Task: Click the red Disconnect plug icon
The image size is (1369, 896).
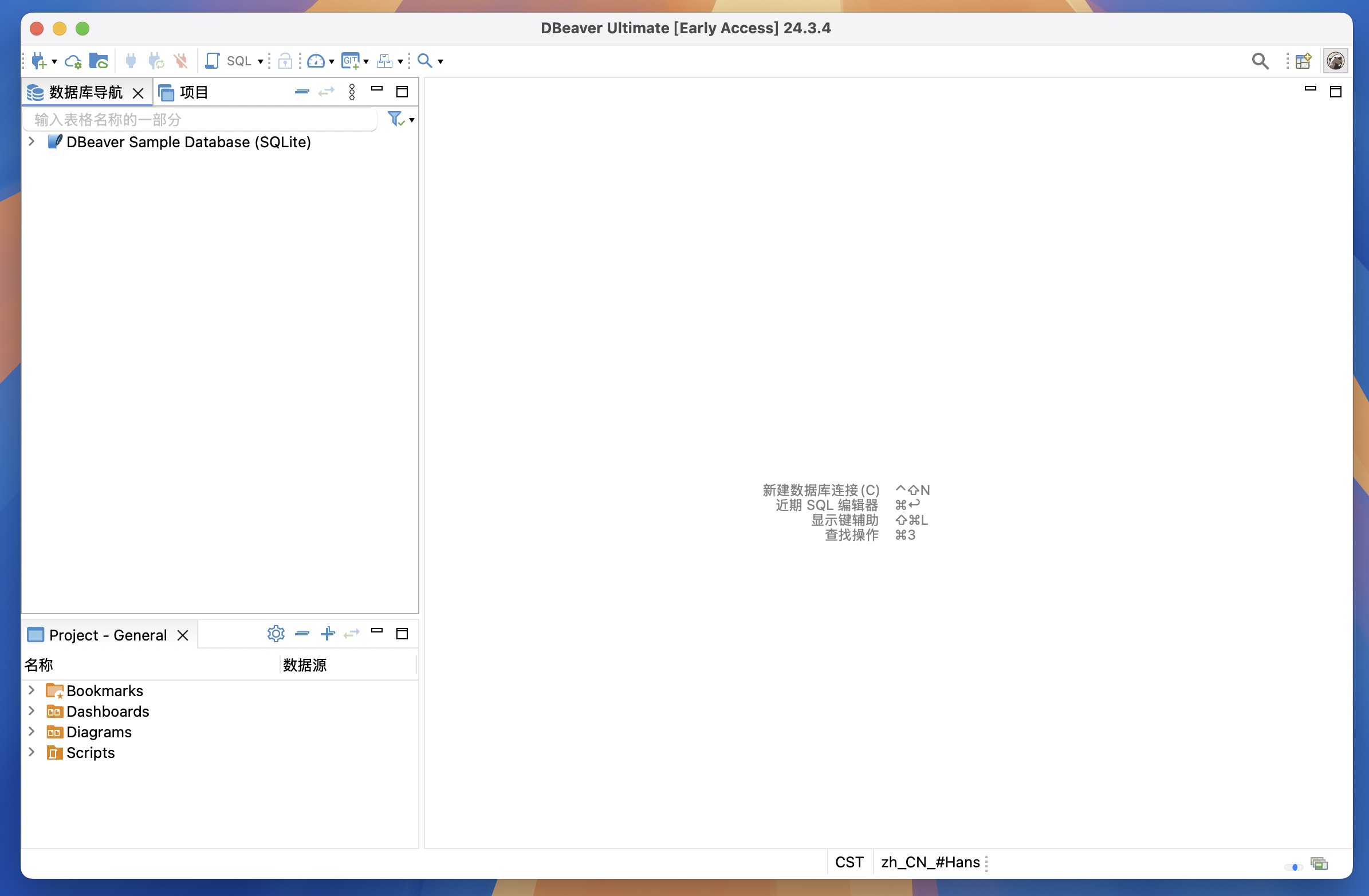Action: pyautogui.click(x=181, y=60)
